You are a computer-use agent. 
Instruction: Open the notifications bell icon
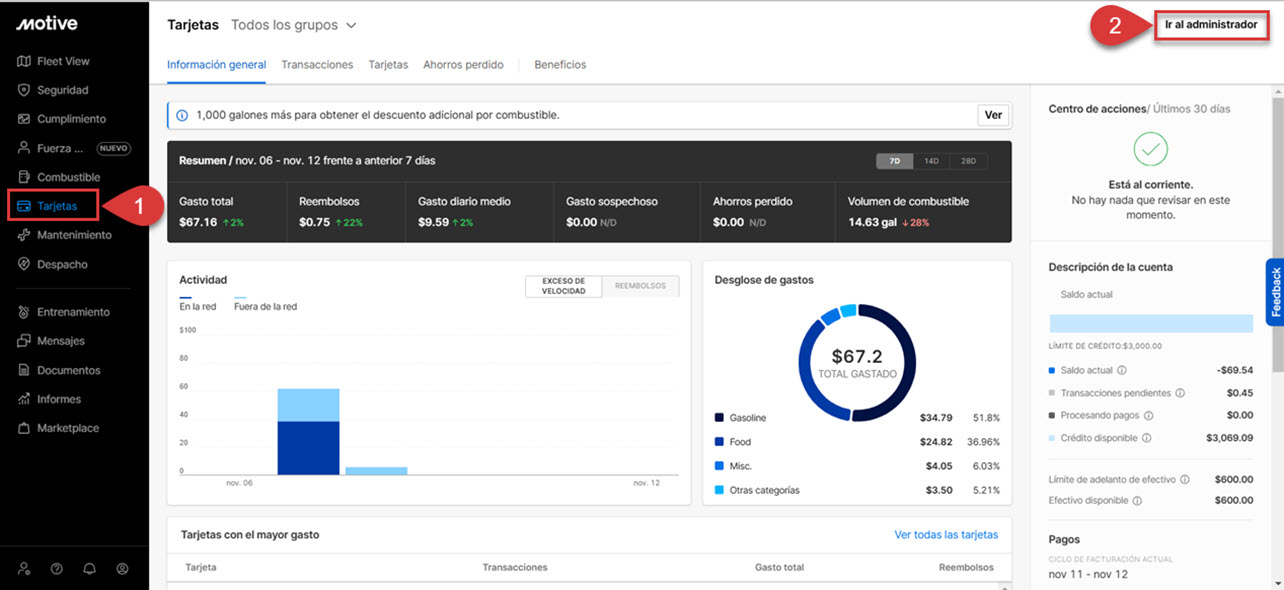click(x=90, y=569)
